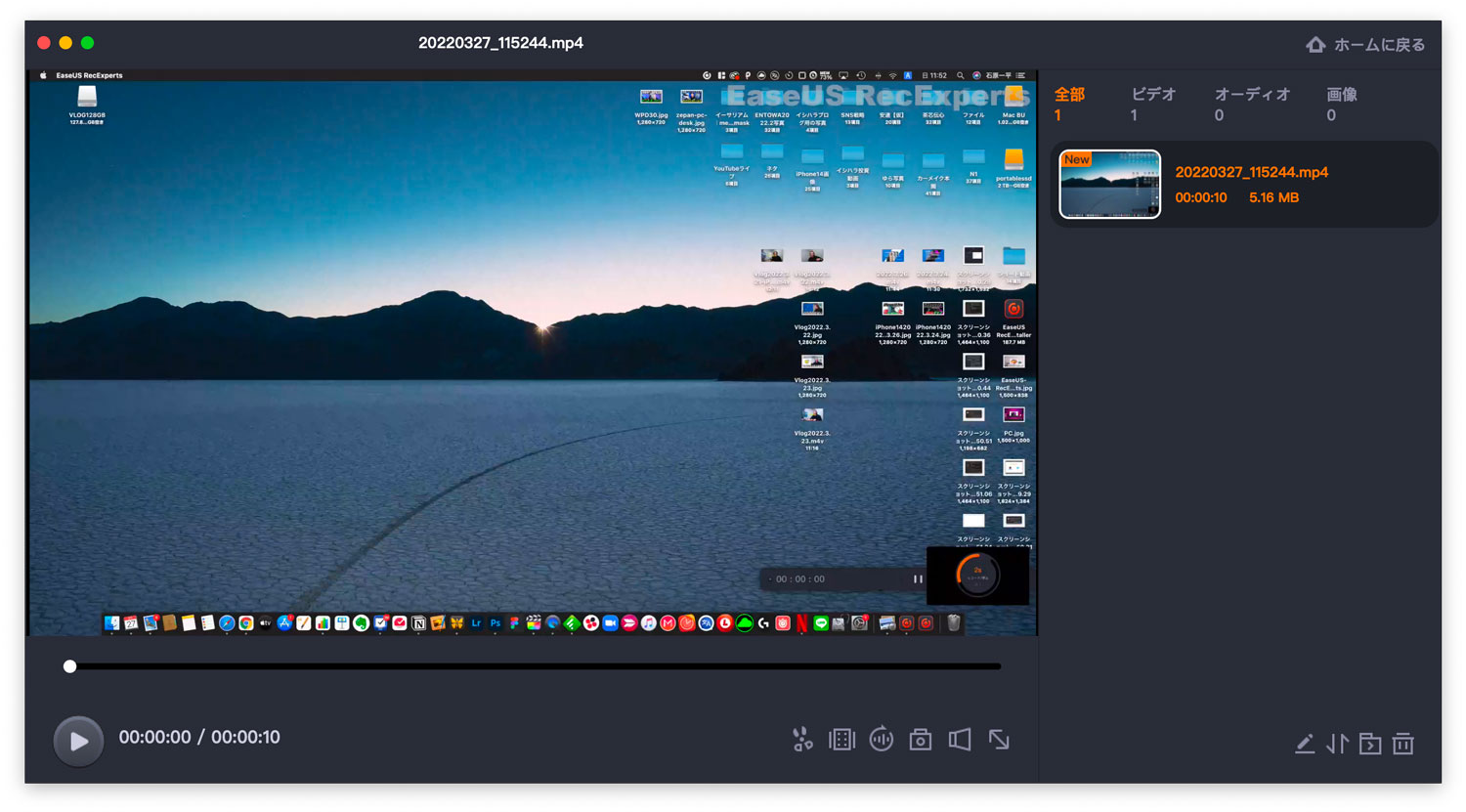
Task: Close the player with the red button
Action: (44, 43)
